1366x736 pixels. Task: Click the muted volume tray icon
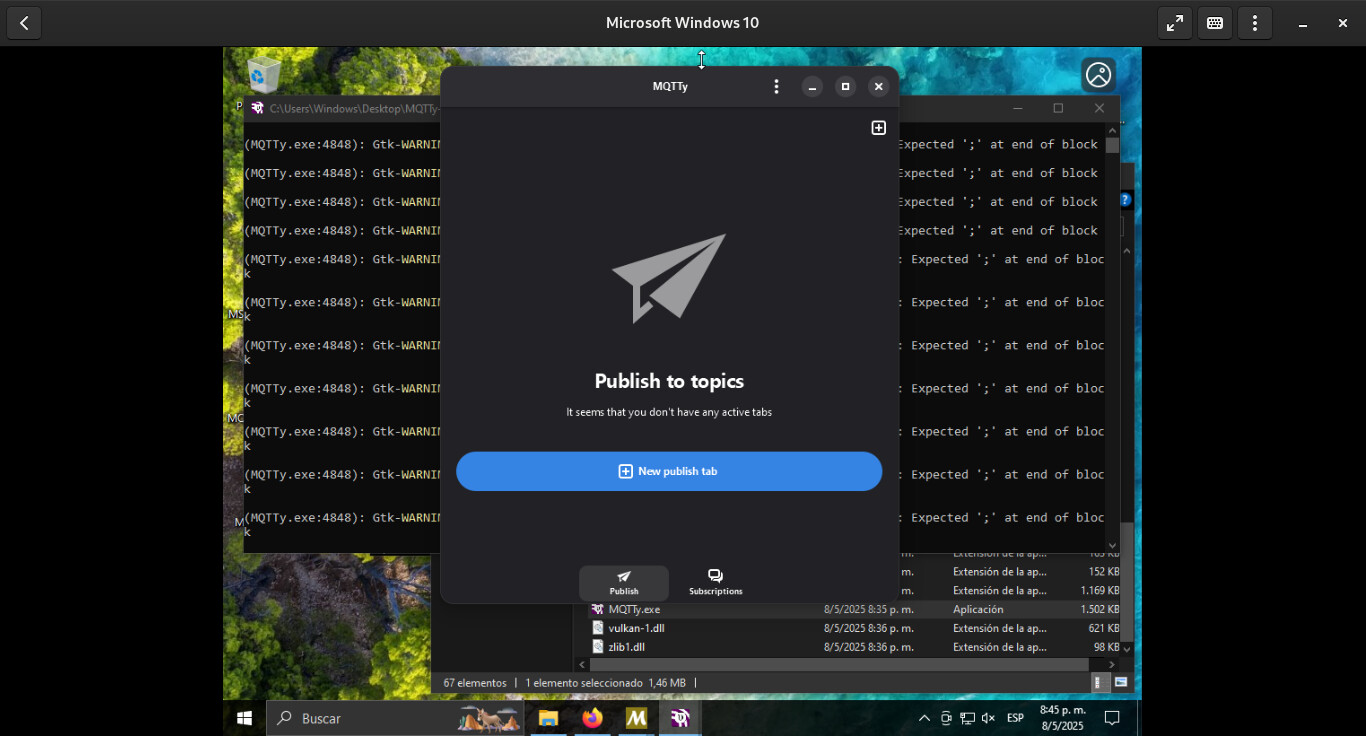[x=988, y=718]
